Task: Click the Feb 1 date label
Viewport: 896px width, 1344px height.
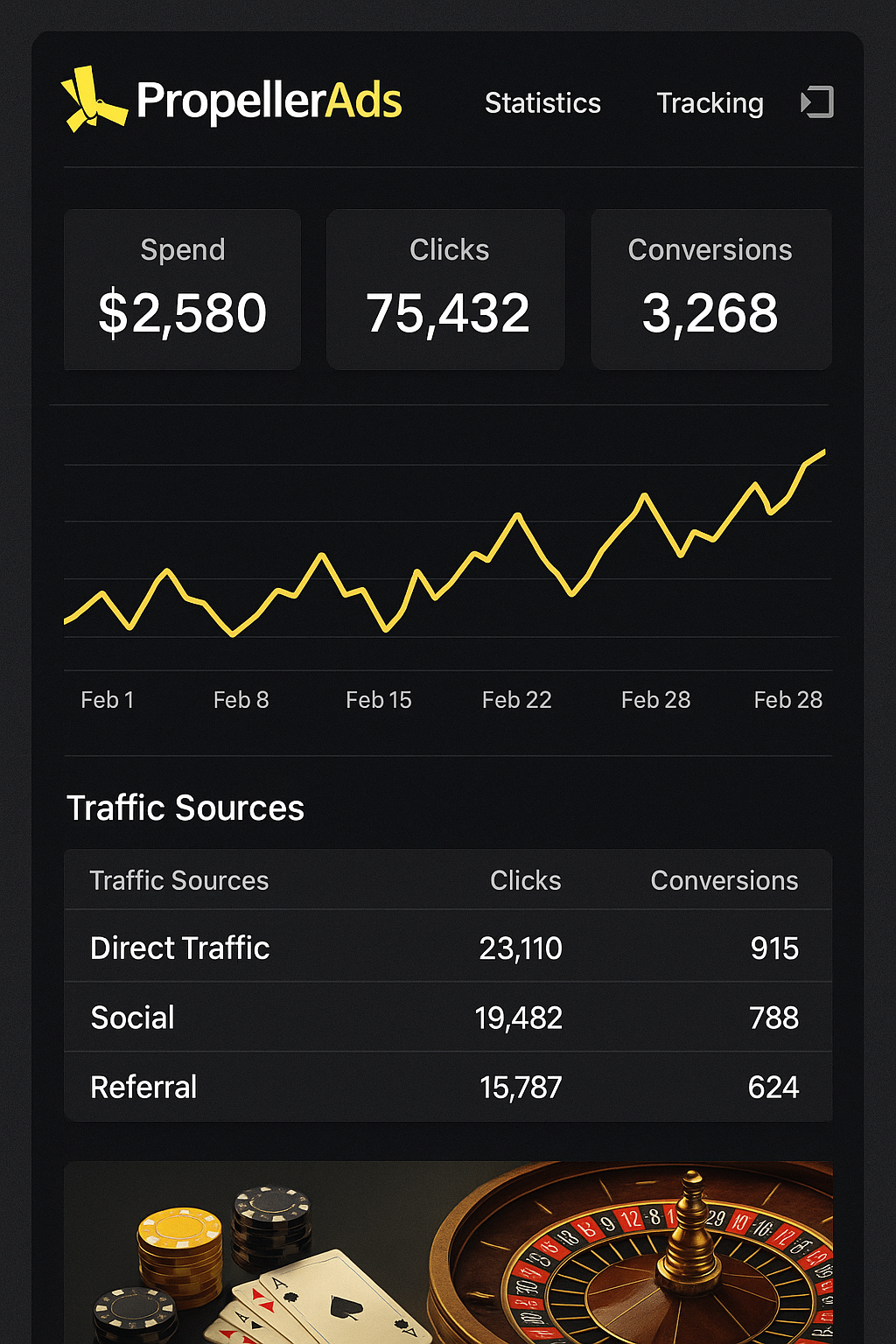Action: 107,700
